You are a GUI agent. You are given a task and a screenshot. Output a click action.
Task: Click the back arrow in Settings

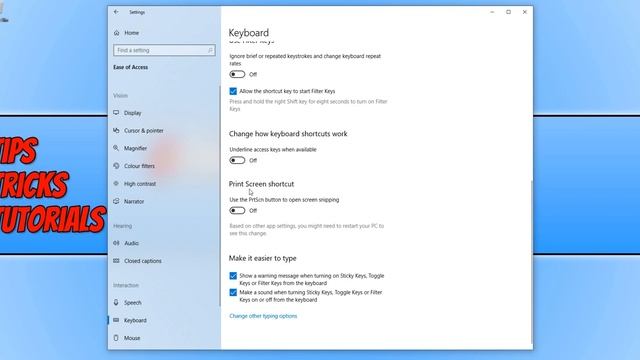click(x=116, y=12)
